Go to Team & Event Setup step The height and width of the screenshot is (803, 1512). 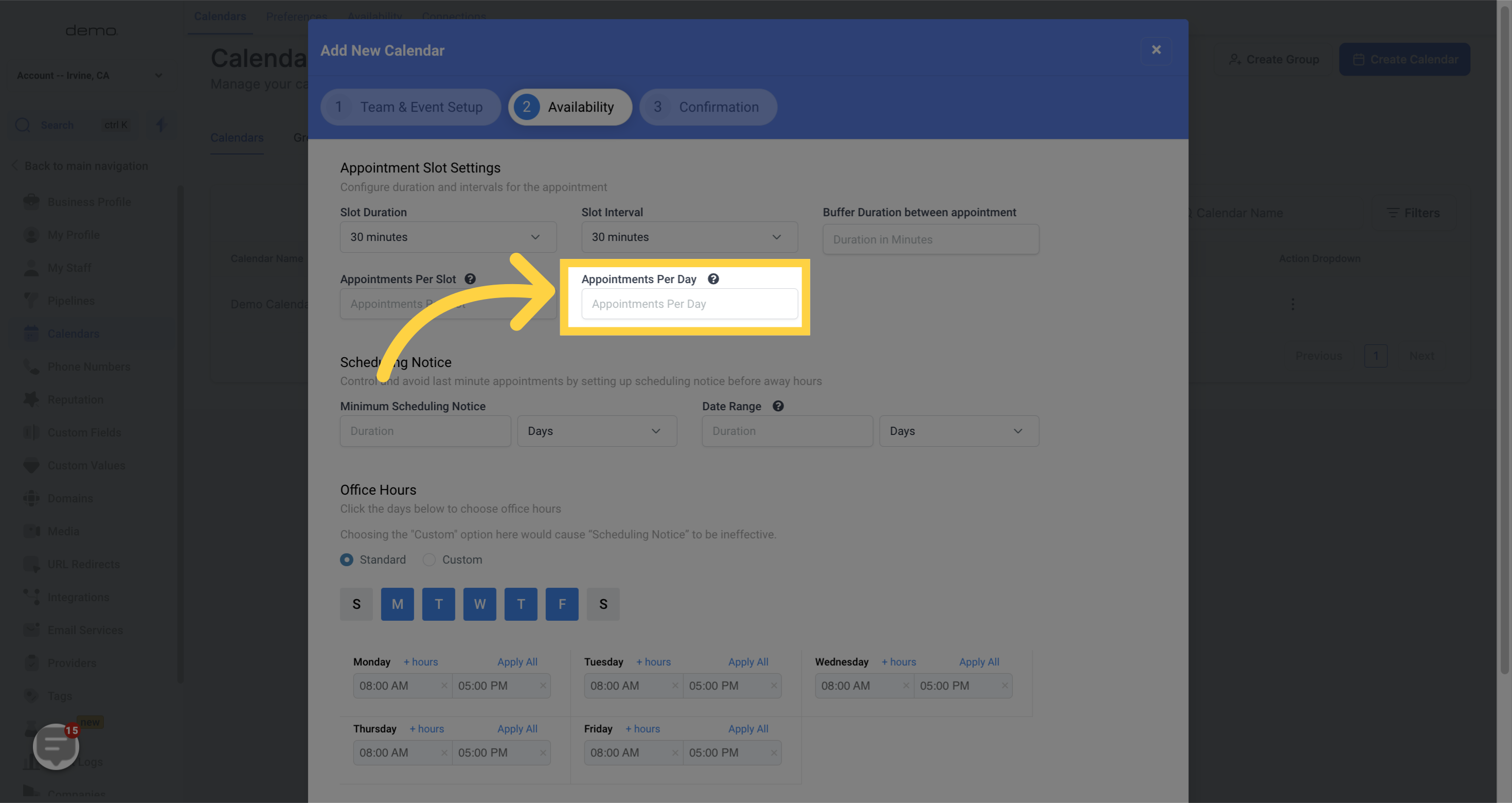pos(411,107)
